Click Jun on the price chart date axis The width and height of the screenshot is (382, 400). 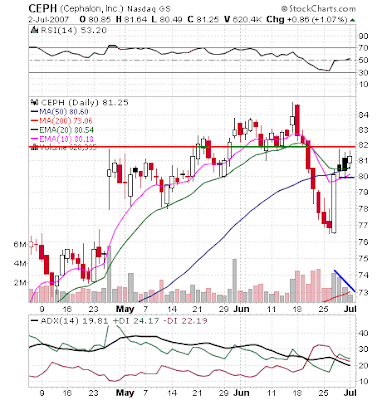241,309
